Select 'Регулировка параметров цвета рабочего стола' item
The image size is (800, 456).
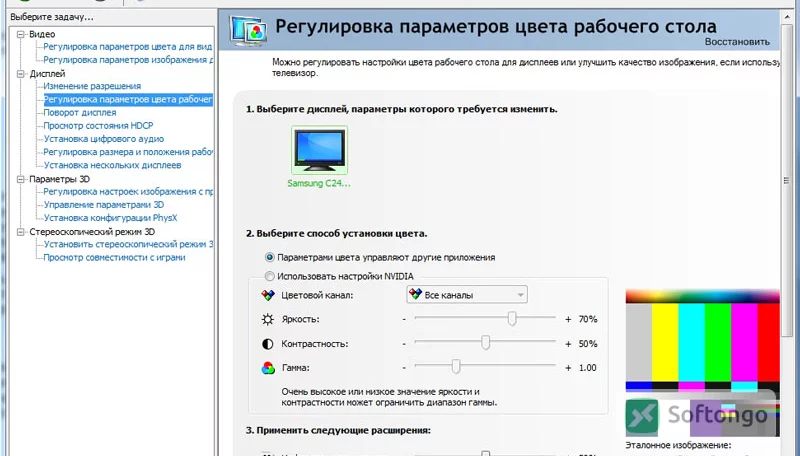pyautogui.click(x=128, y=99)
